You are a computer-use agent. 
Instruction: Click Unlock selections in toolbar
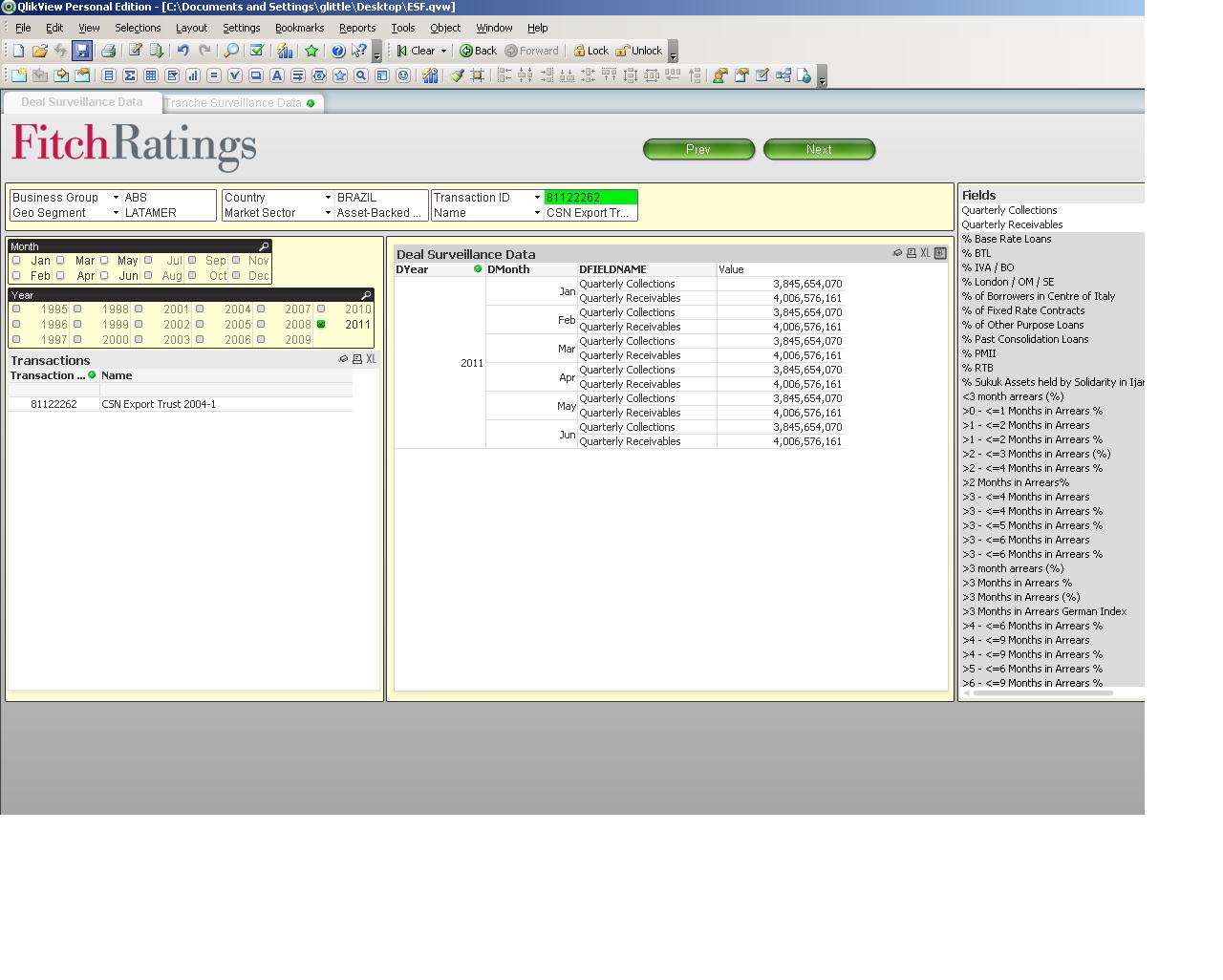[x=639, y=51]
